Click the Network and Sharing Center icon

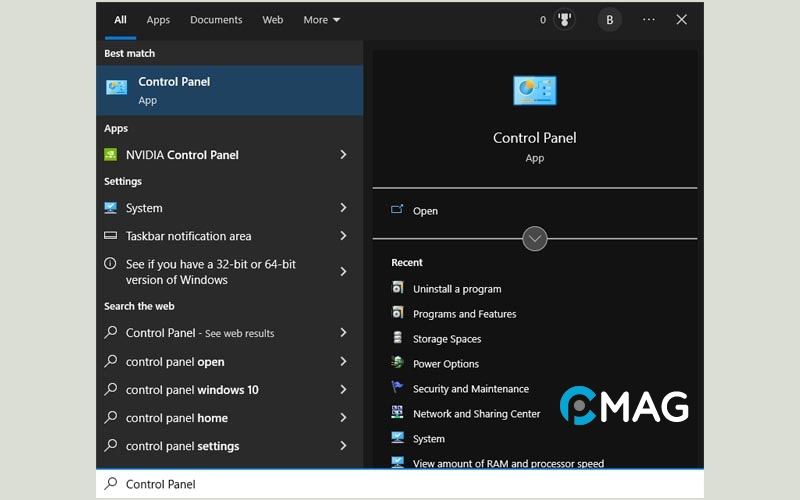point(398,414)
